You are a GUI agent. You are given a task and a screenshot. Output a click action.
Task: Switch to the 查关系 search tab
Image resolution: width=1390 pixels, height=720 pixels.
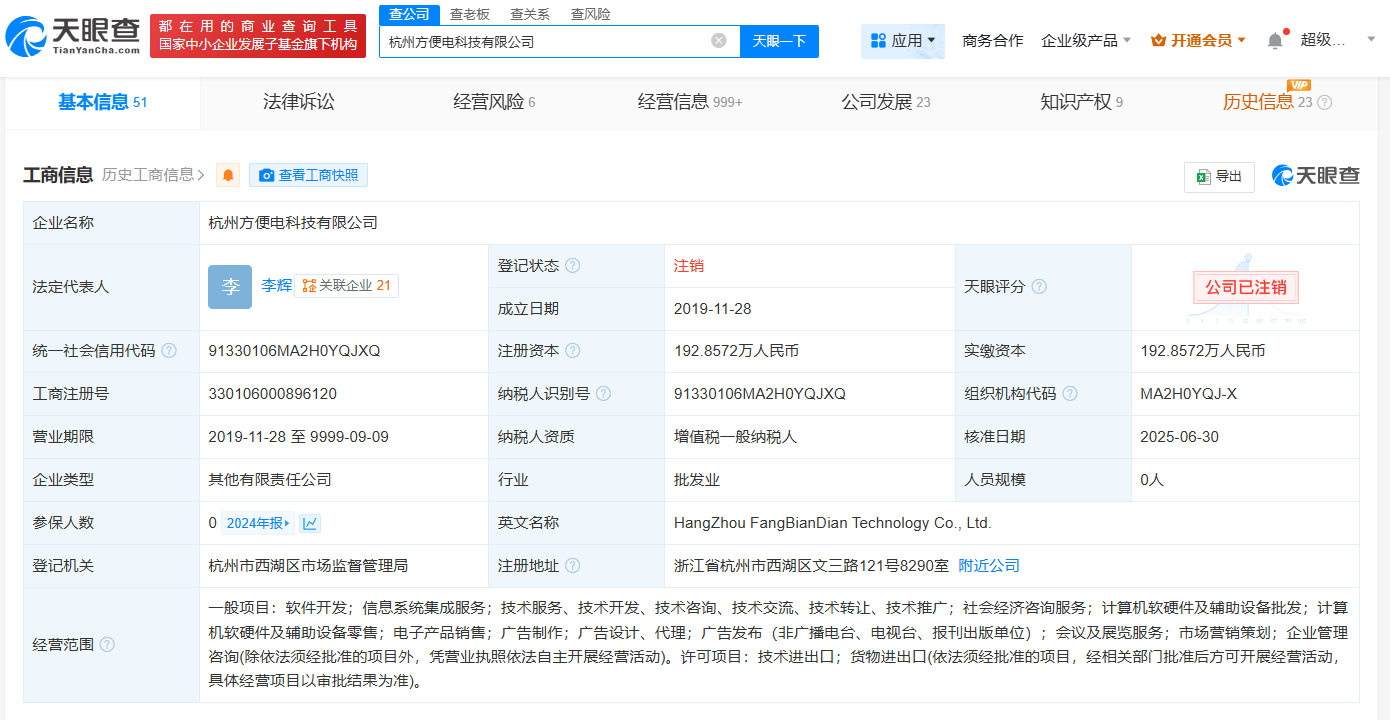point(530,14)
